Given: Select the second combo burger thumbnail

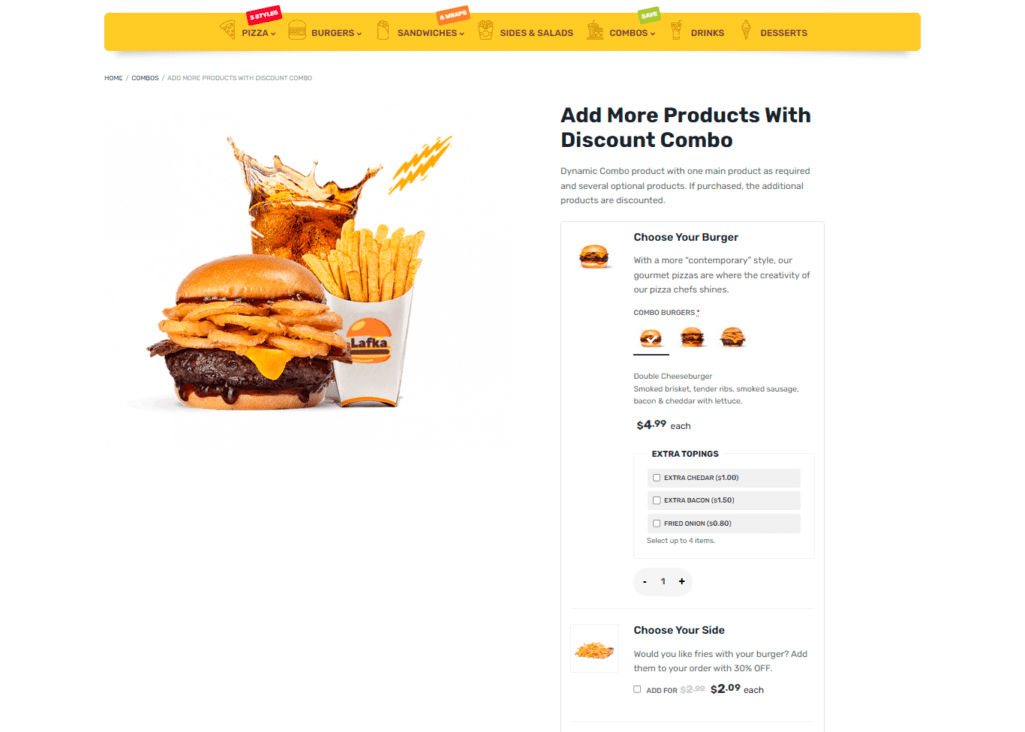Looking at the screenshot, I should point(692,337).
